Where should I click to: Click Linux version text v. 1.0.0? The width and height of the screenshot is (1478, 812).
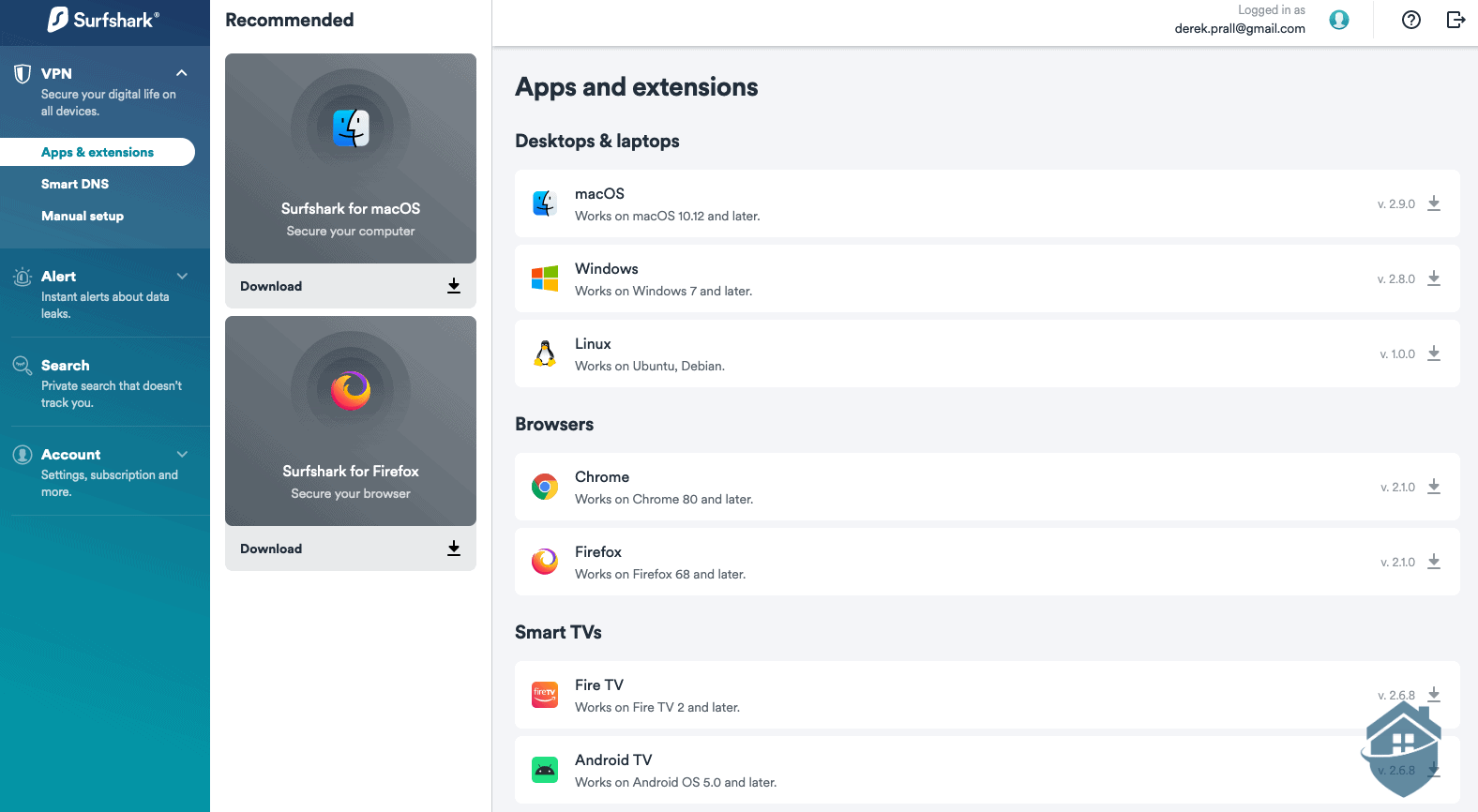tap(1397, 353)
